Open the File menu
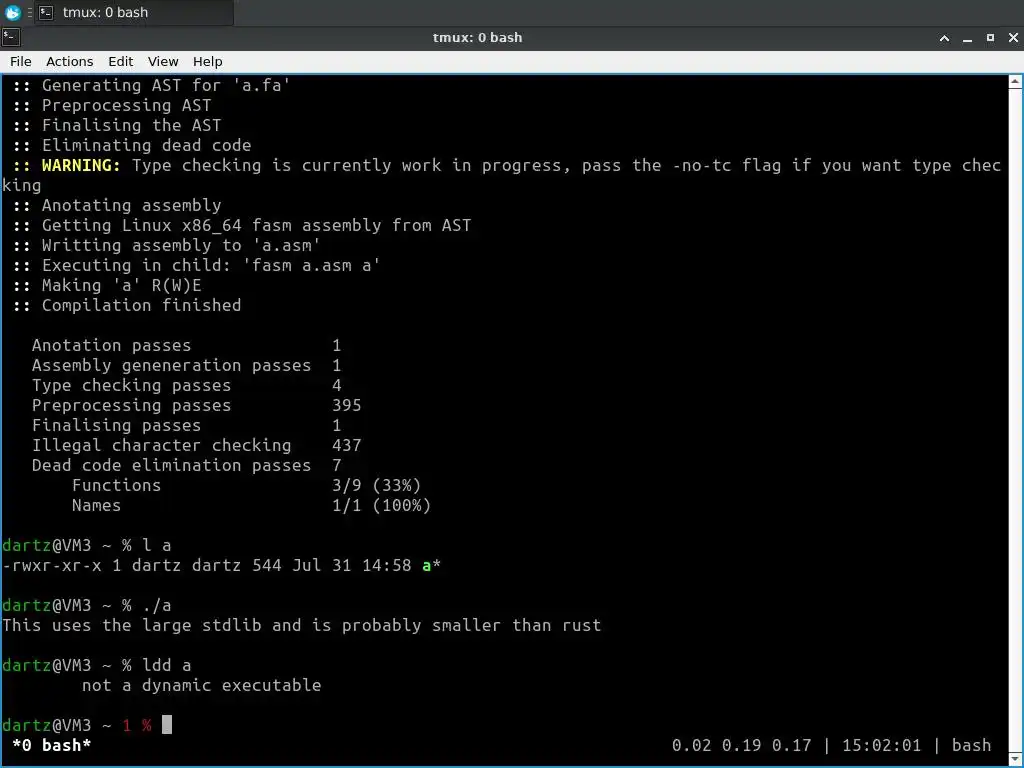The image size is (1024, 768). pos(20,61)
